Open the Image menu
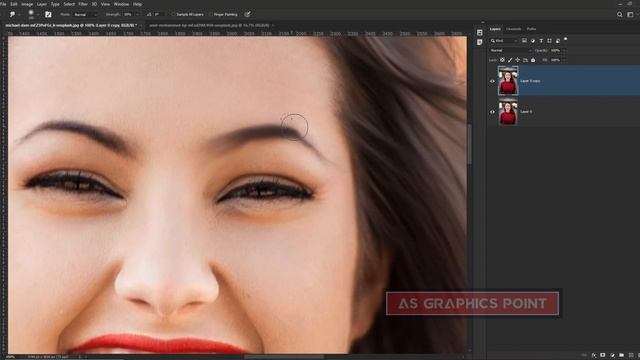This screenshot has height=360, width=640. click(x=27, y=4)
